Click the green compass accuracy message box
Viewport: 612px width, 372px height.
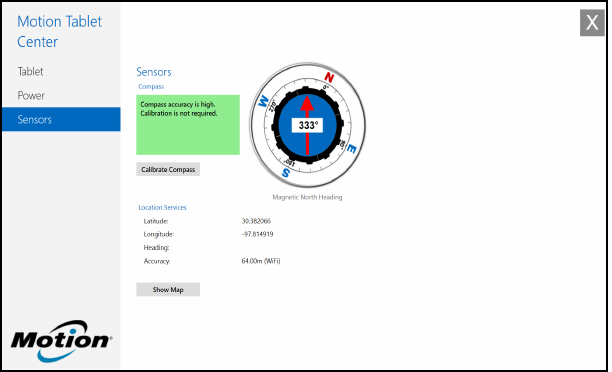(x=188, y=125)
